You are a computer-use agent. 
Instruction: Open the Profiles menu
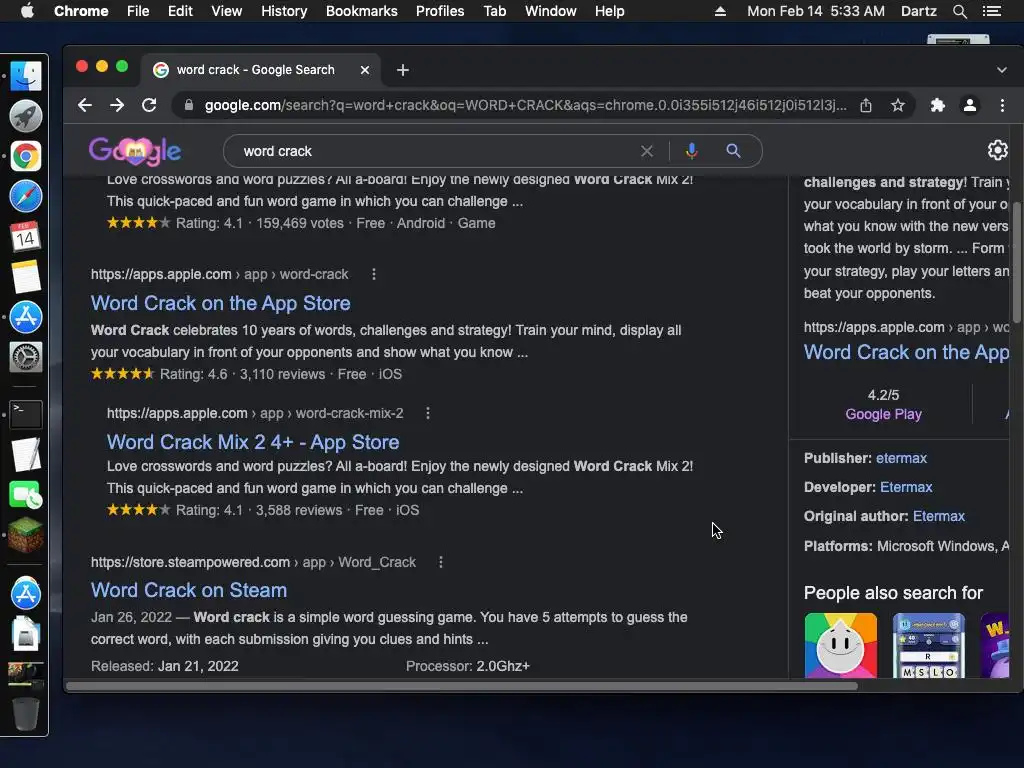click(x=440, y=11)
